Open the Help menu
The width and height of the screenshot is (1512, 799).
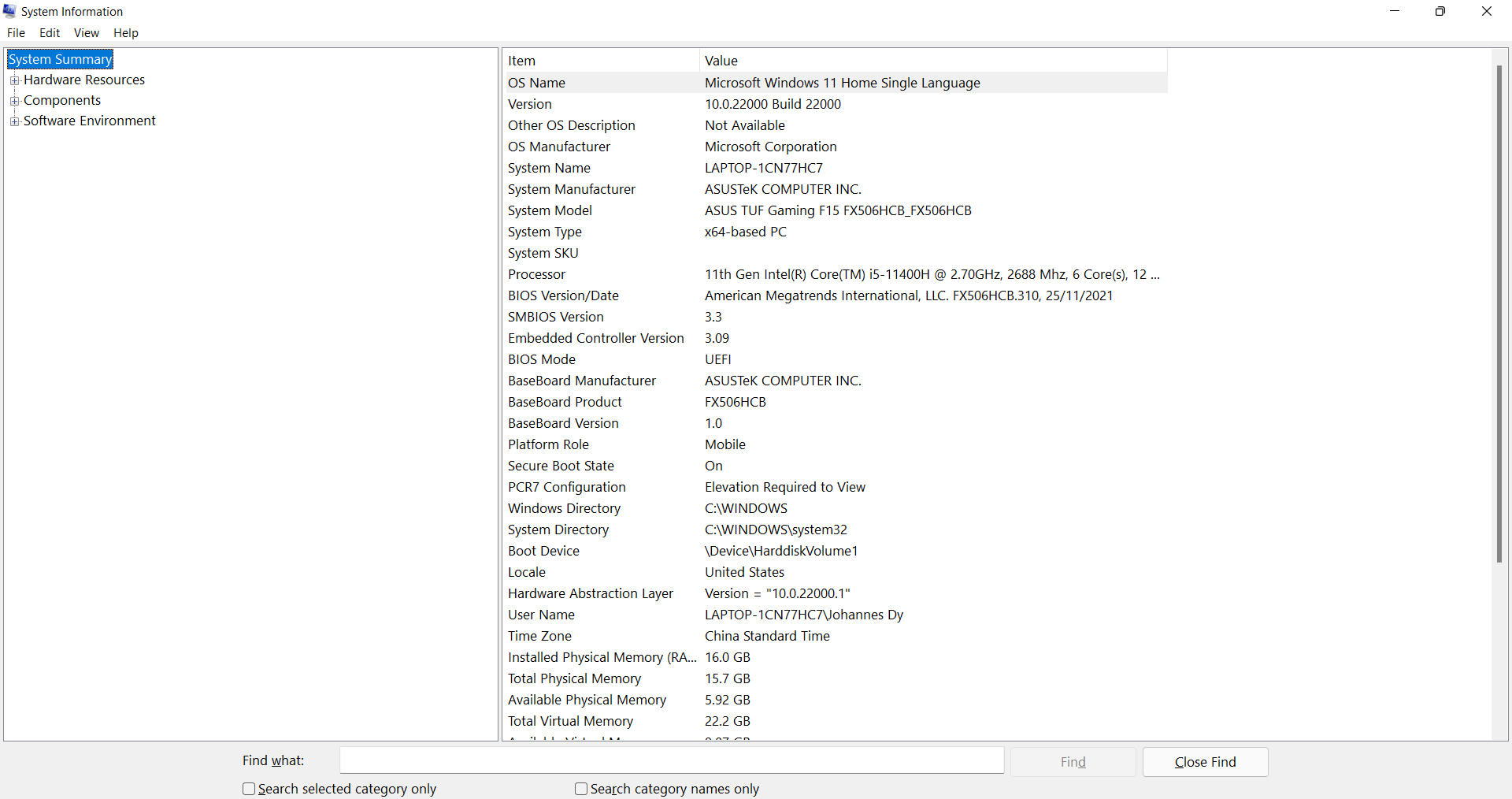(125, 32)
